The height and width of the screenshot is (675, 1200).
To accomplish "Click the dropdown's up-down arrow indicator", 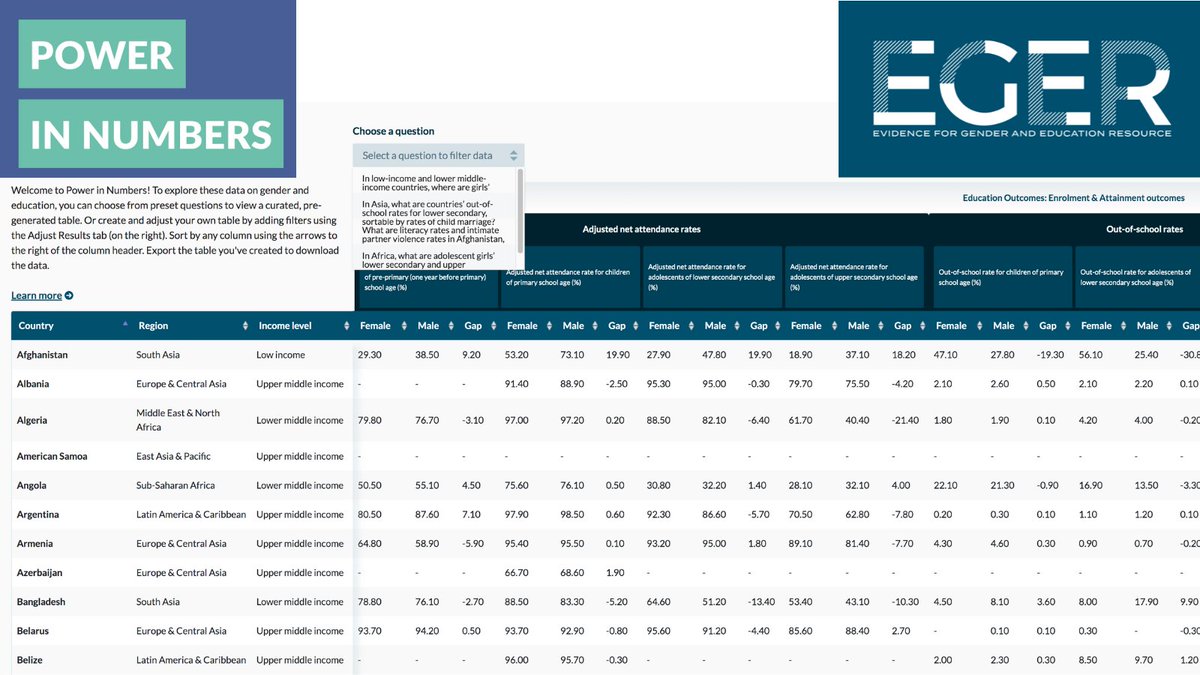I will [x=514, y=155].
